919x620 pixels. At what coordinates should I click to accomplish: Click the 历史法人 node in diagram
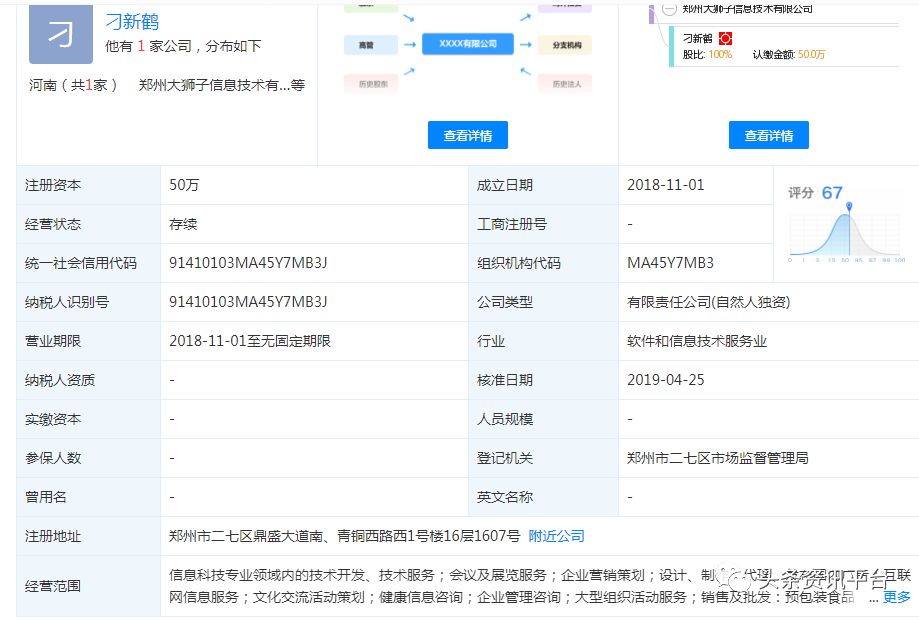[565, 84]
